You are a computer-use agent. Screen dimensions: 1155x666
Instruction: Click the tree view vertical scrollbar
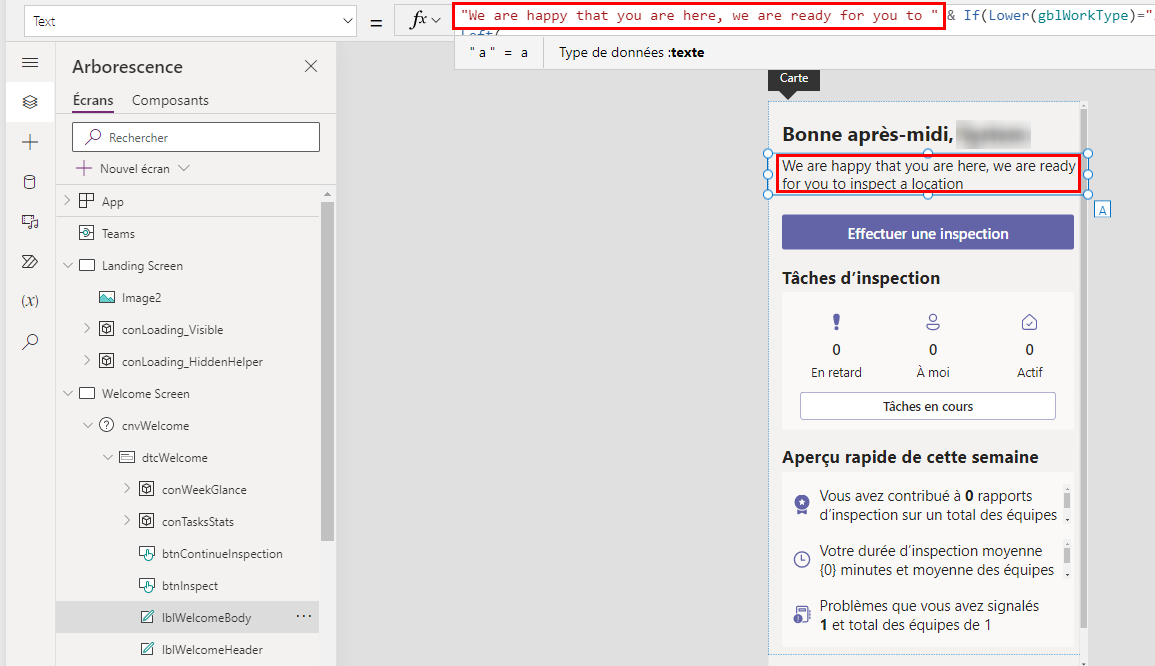pos(328,371)
